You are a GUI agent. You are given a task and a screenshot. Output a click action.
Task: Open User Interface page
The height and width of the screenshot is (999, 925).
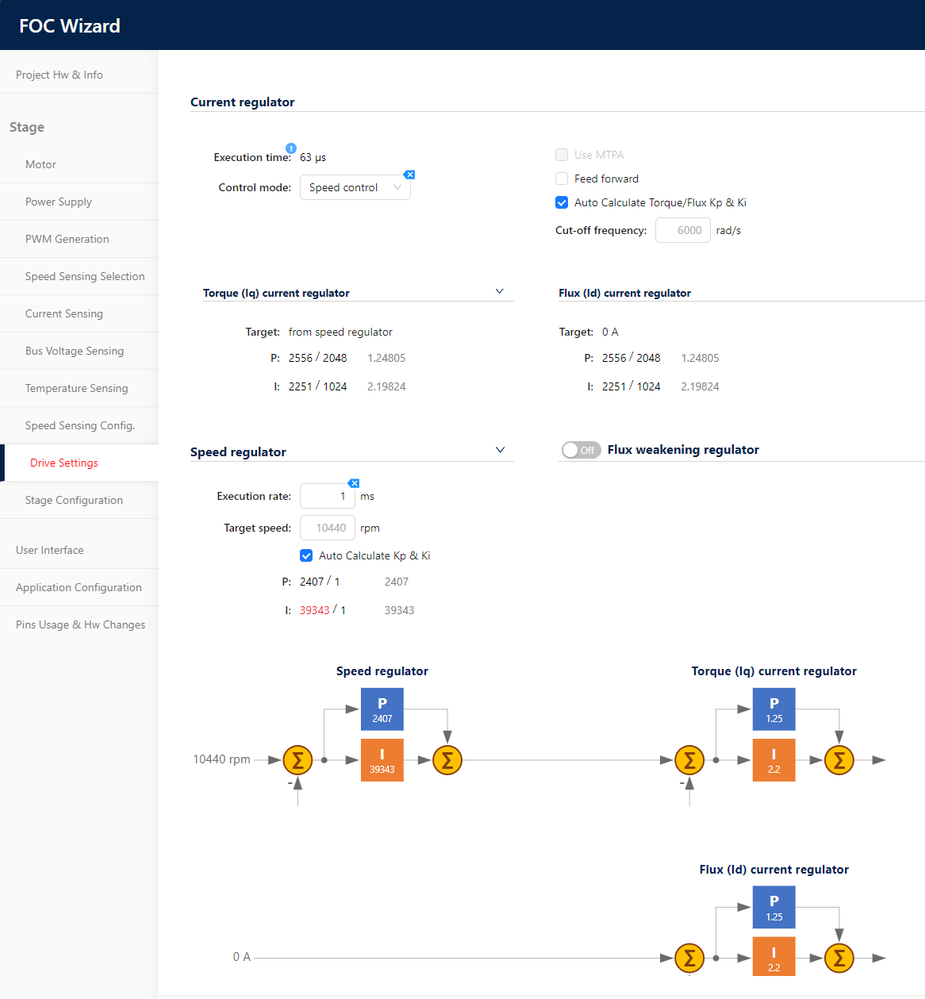coord(50,550)
